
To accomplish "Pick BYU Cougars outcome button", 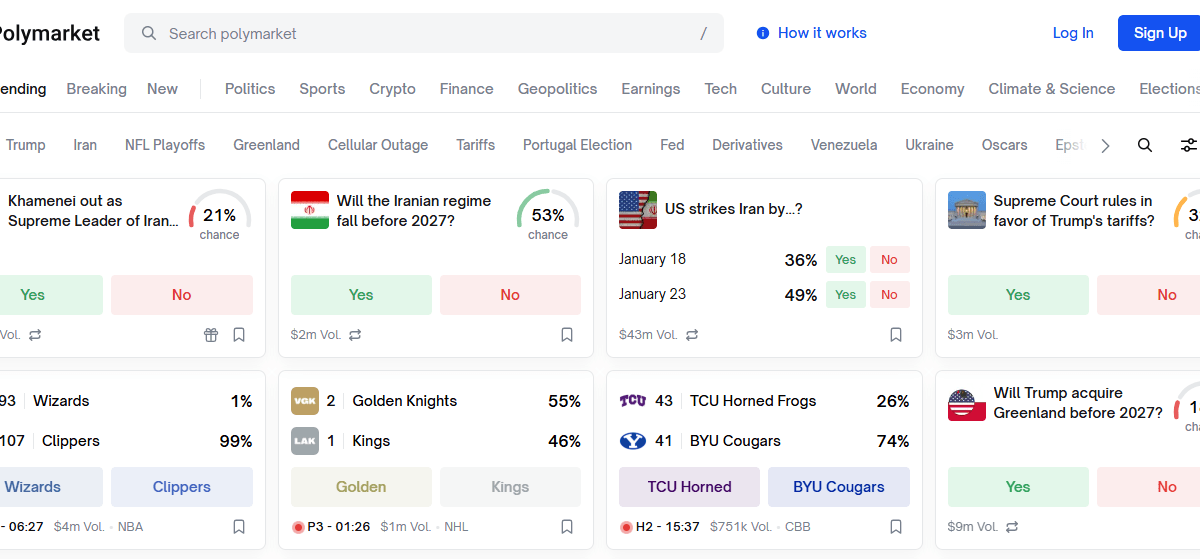I will [x=839, y=487].
